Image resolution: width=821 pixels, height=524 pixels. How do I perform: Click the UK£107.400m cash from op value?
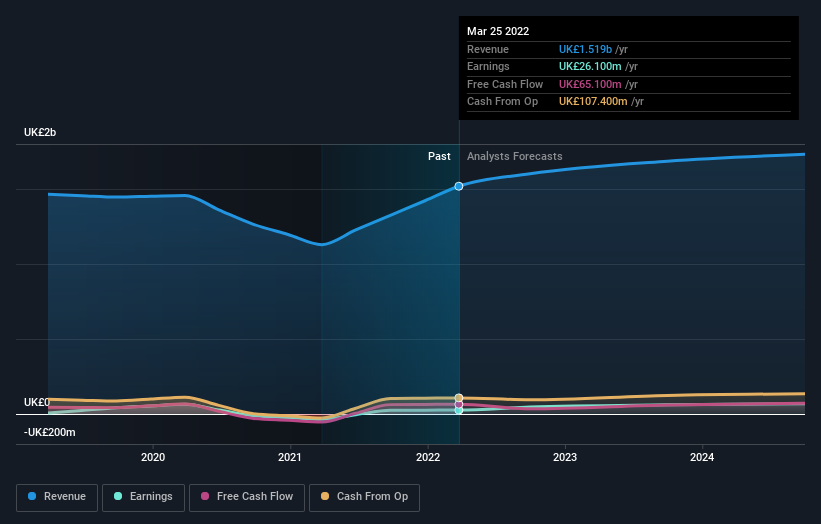click(x=593, y=102)
